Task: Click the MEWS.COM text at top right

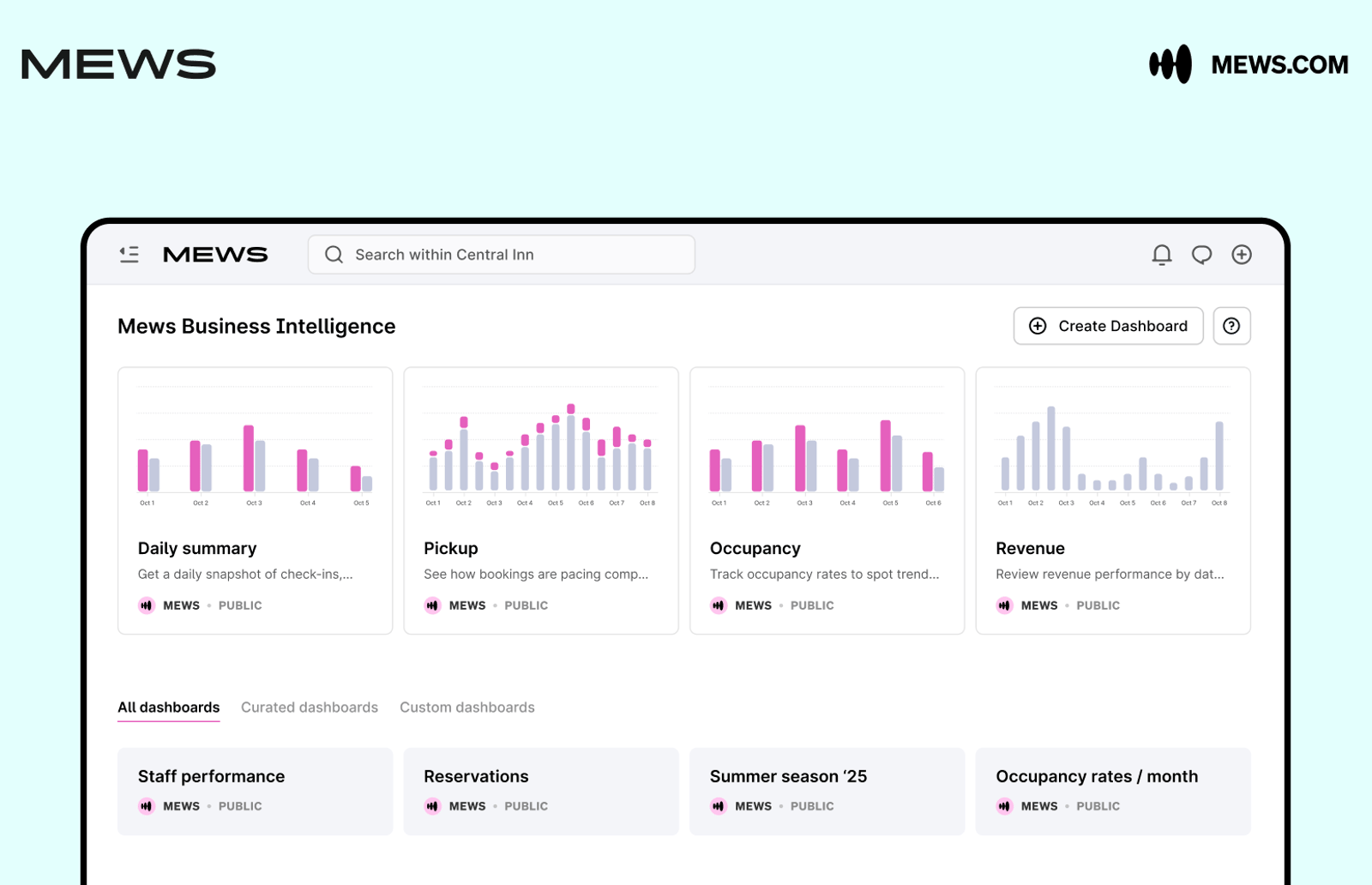Action: (x=1279, y=65)
